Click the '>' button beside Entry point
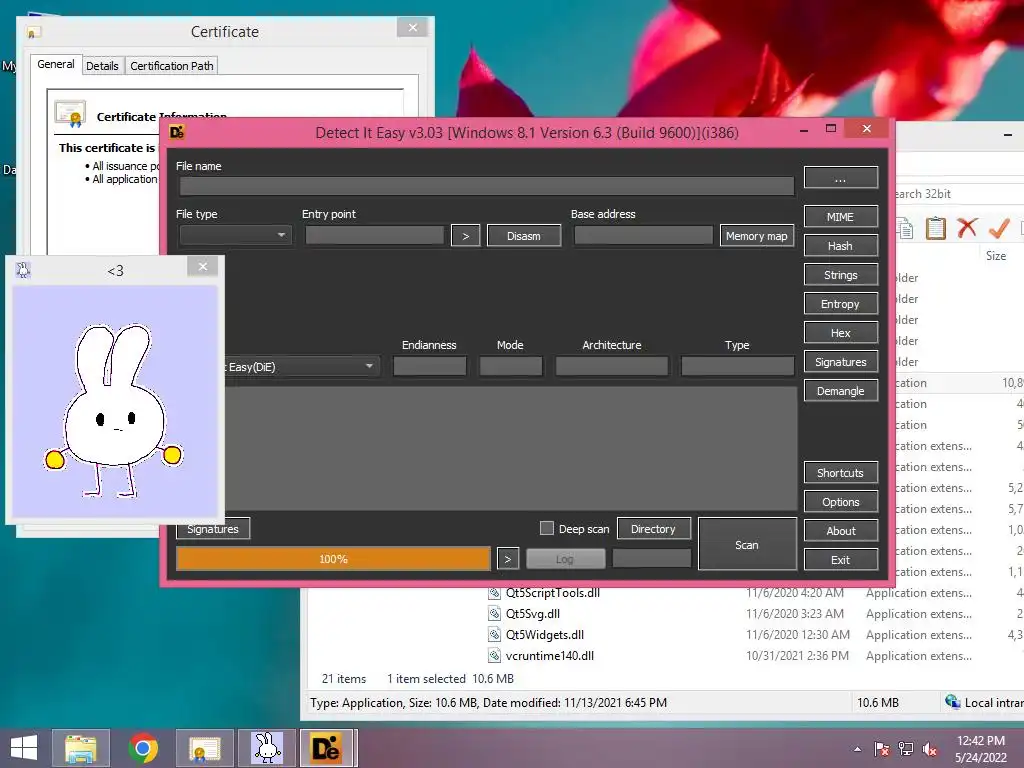 [x=466, y=236]
